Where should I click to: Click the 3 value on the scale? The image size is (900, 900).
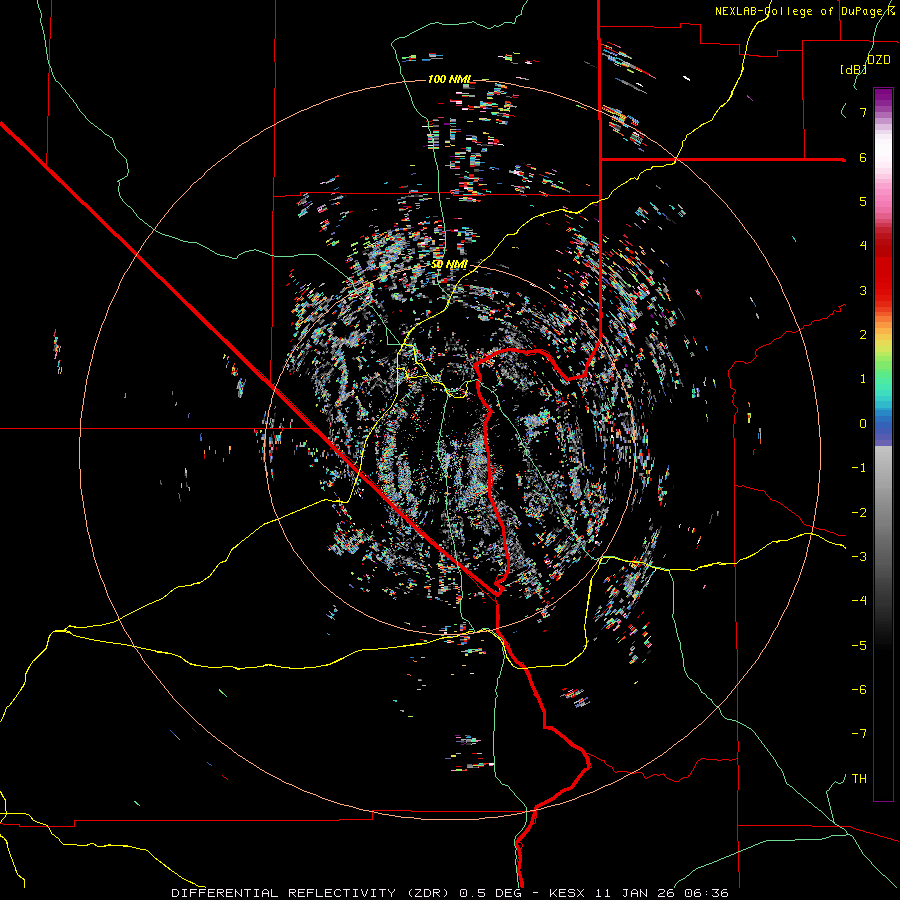coord(863,290)
